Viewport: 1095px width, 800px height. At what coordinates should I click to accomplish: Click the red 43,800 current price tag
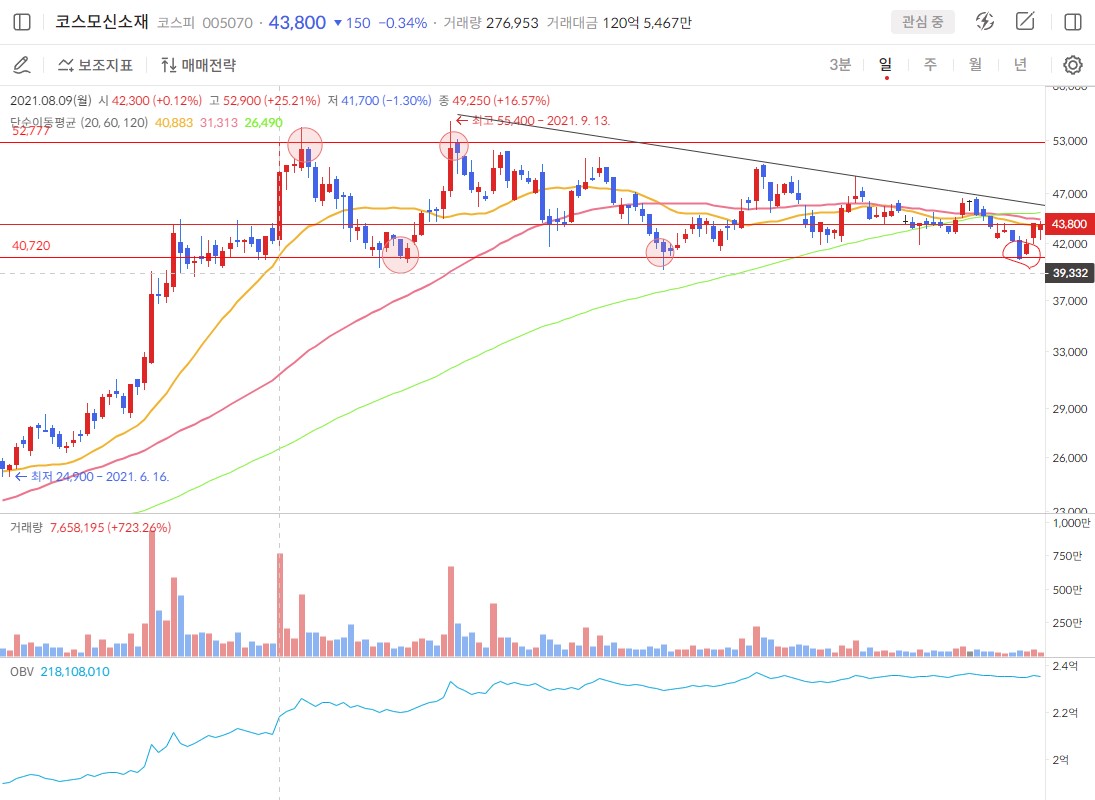coord(1069,224)
